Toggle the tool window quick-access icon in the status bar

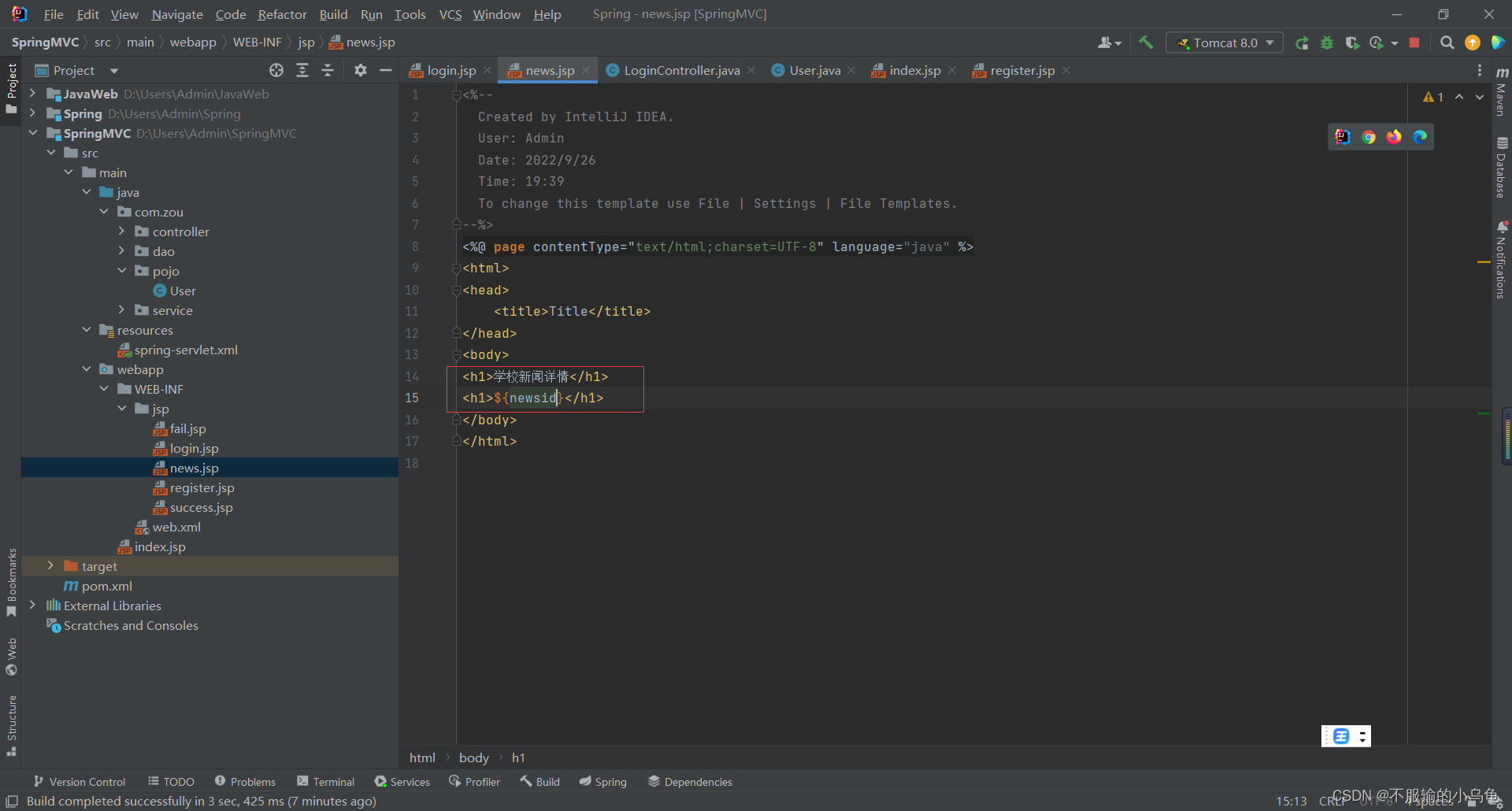coord(12,801)
